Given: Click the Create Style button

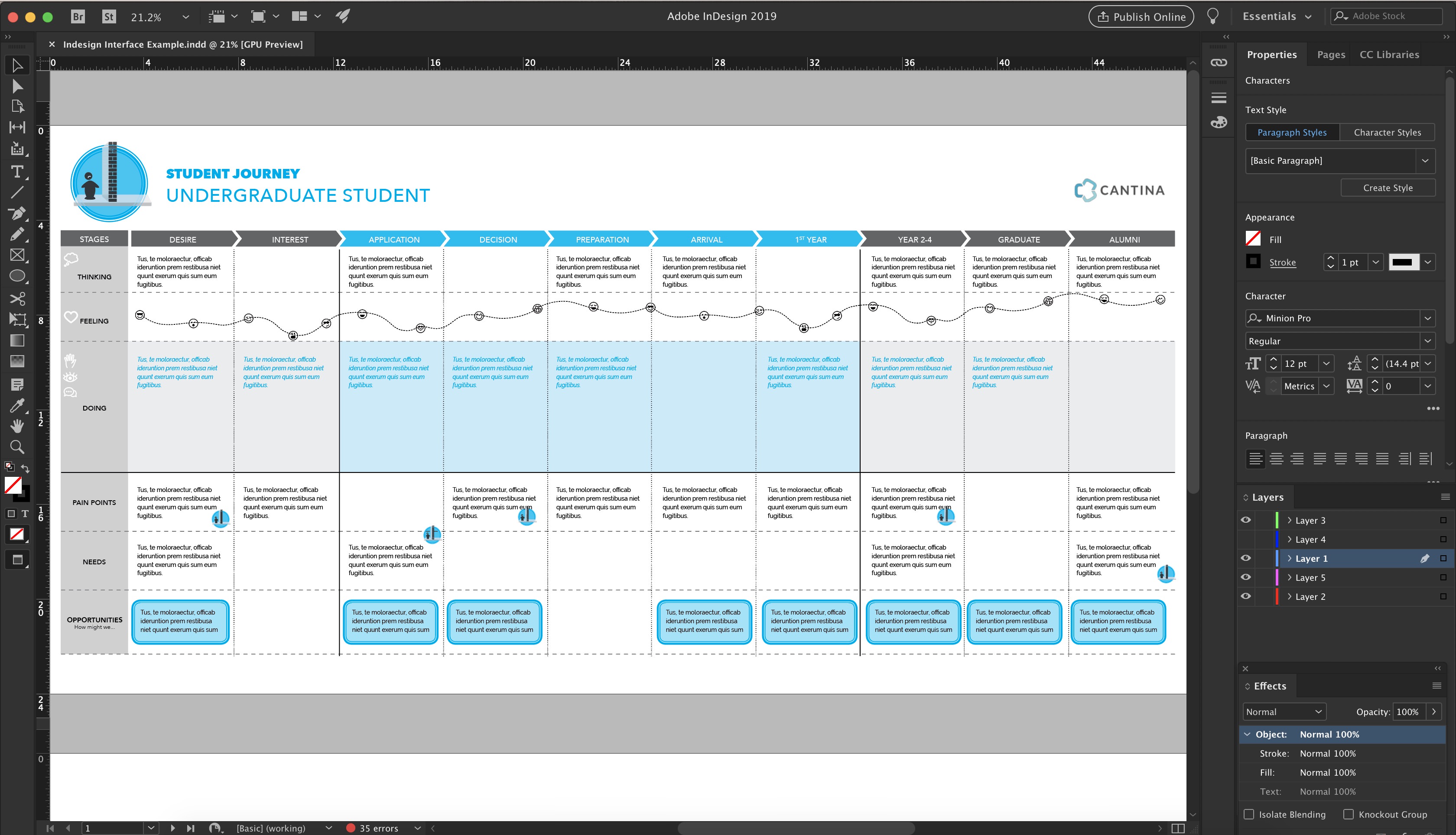Looking at the screenshot, I should point(1388,188).
